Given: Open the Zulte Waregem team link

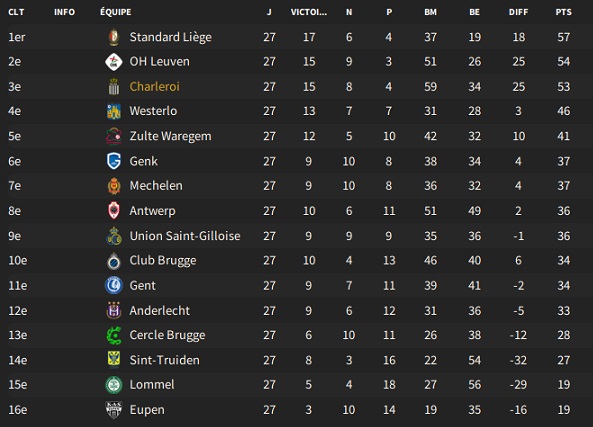Looking at the screenshot, I should 171,136.
